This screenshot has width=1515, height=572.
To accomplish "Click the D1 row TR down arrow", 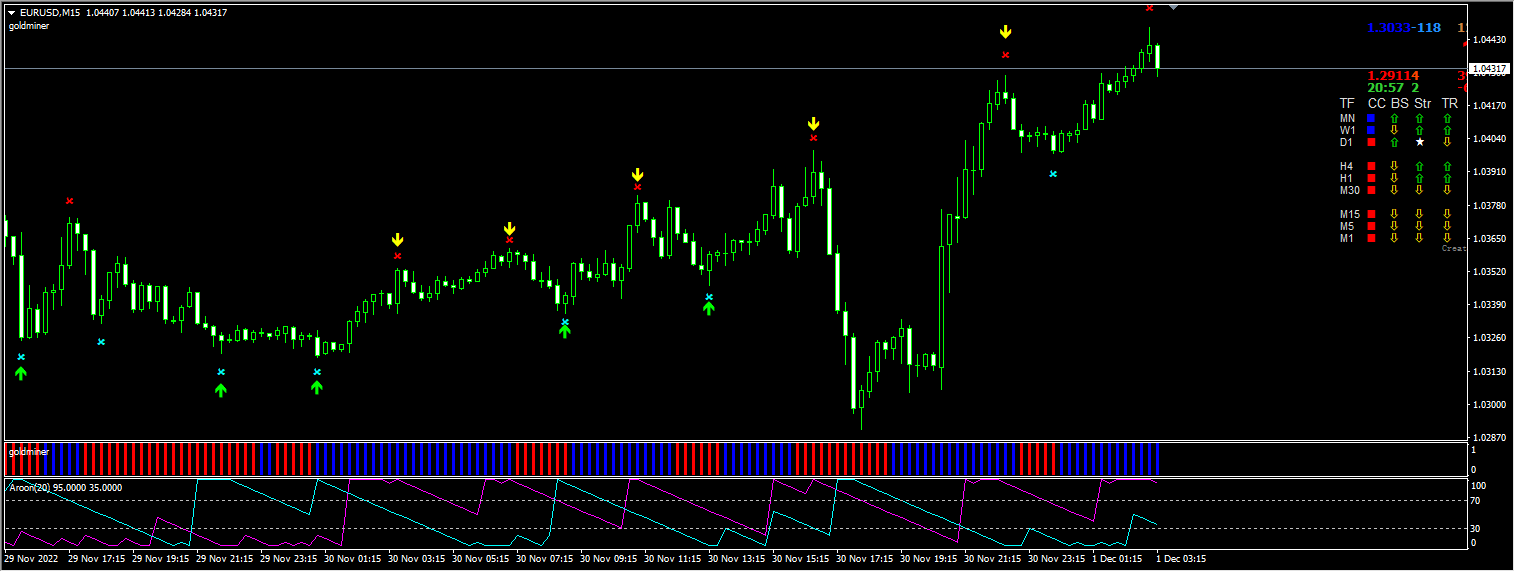I will pos(1447,142).
